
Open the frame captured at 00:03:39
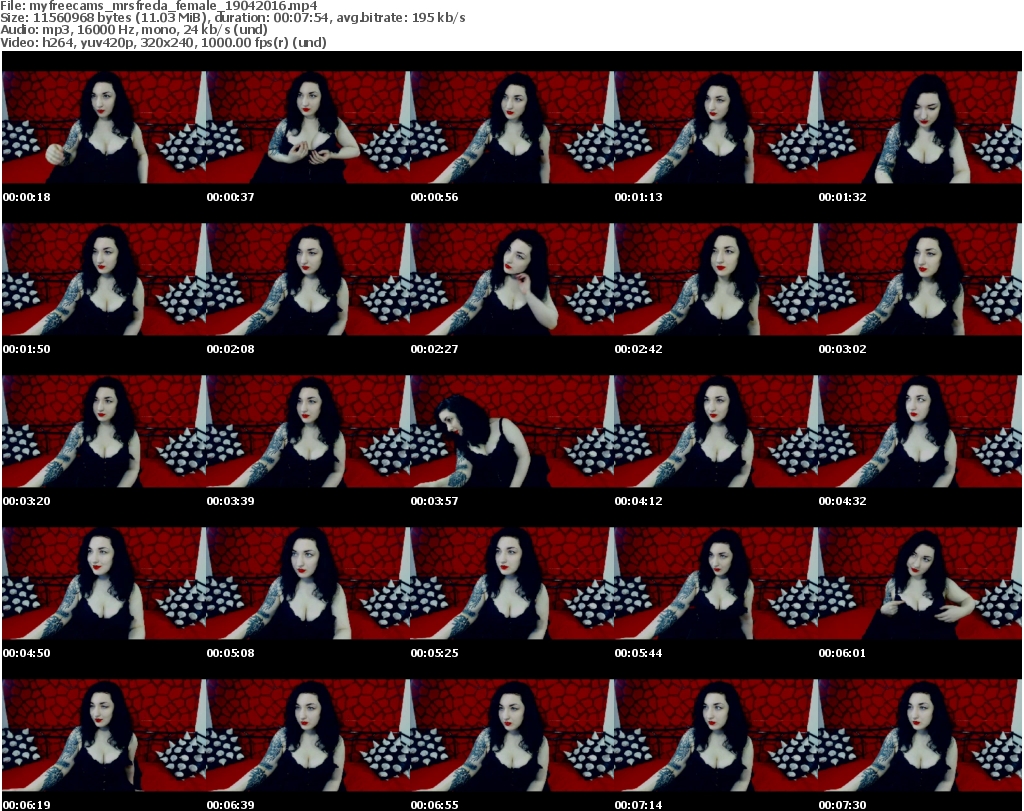pos(308,431)
